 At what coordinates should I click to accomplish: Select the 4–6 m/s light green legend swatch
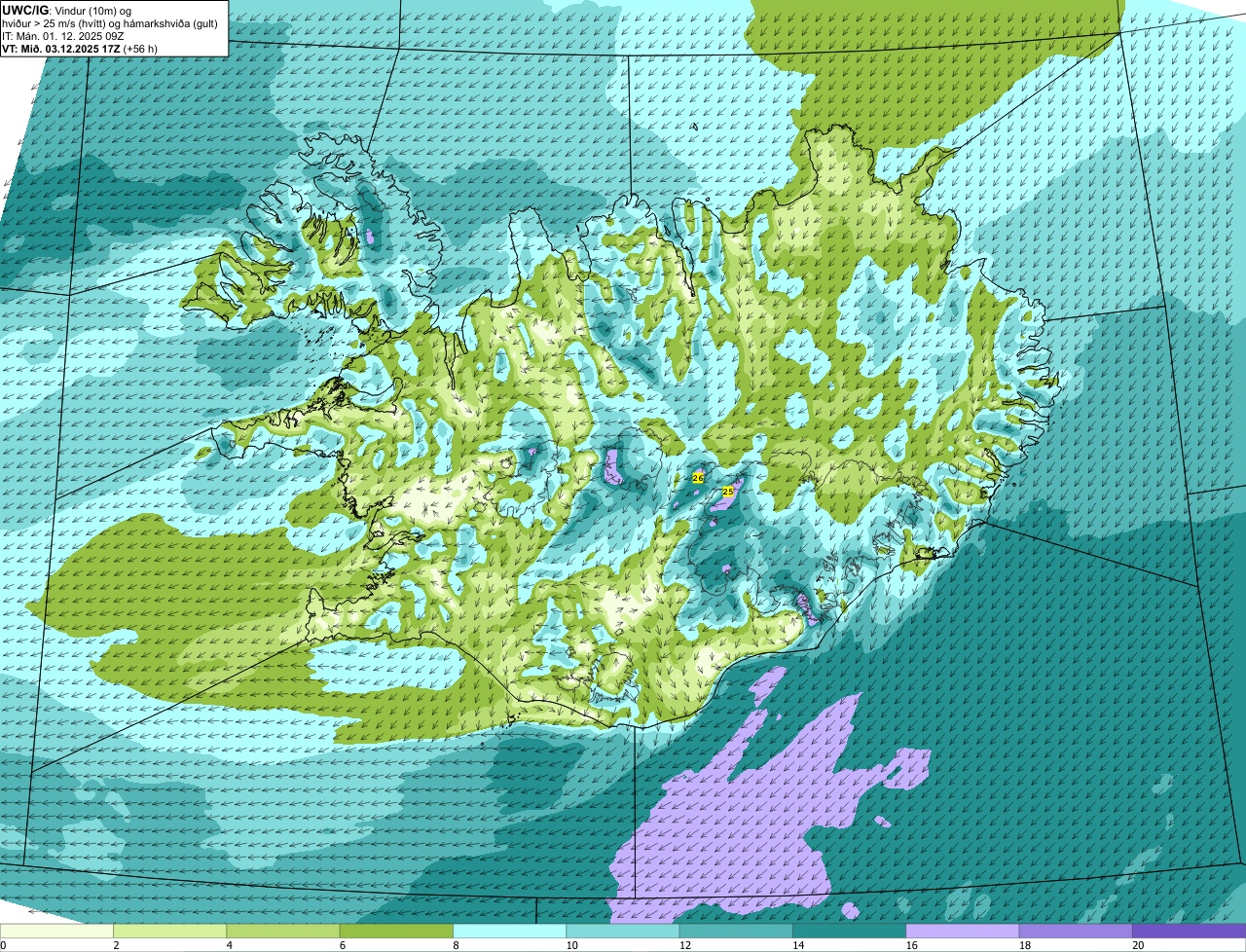pos(283,931)
